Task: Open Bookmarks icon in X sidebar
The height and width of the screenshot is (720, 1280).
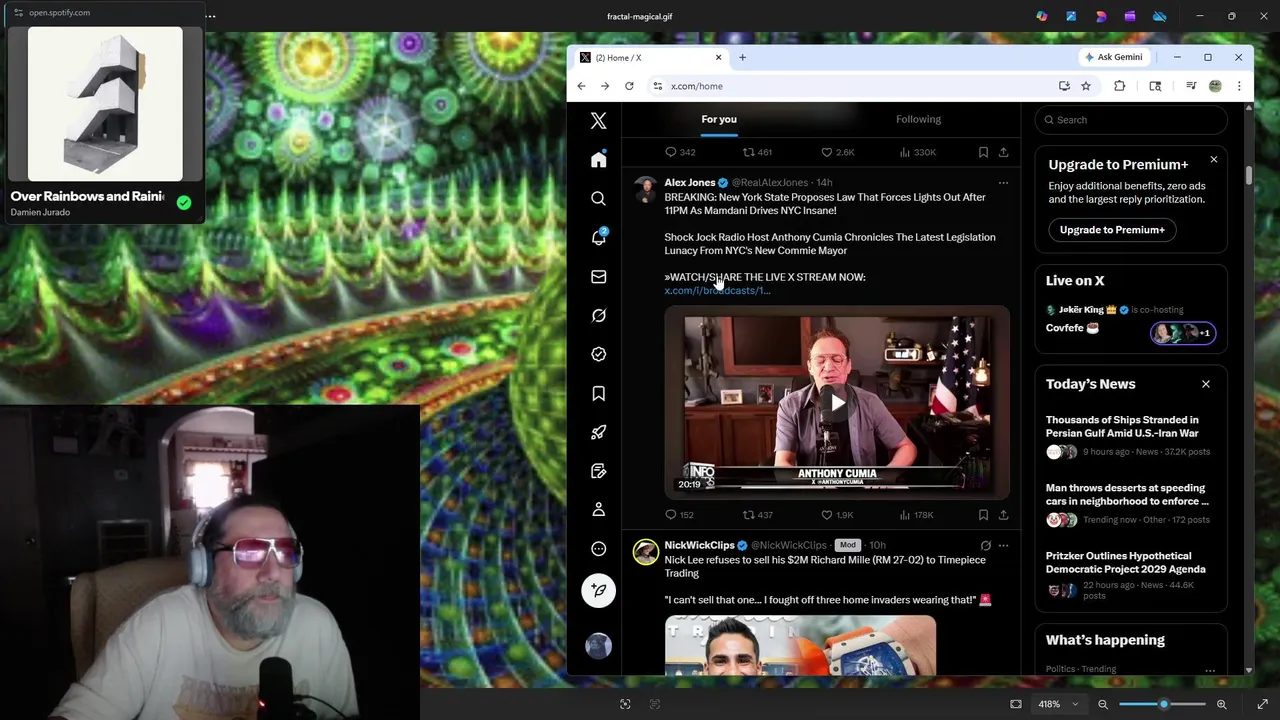Action: pyautogui.click(x=598, y=393)
